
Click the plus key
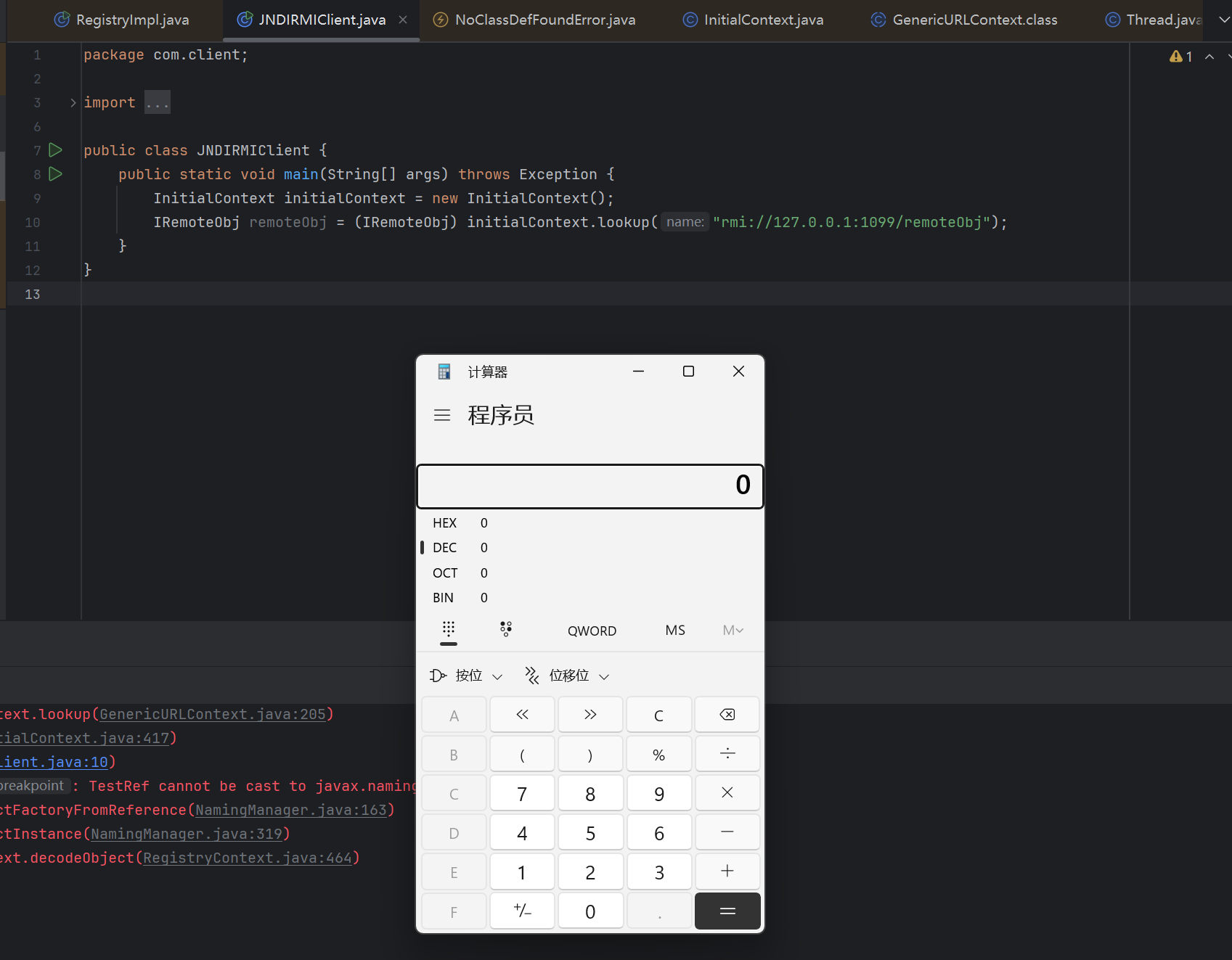coord(727,871)
